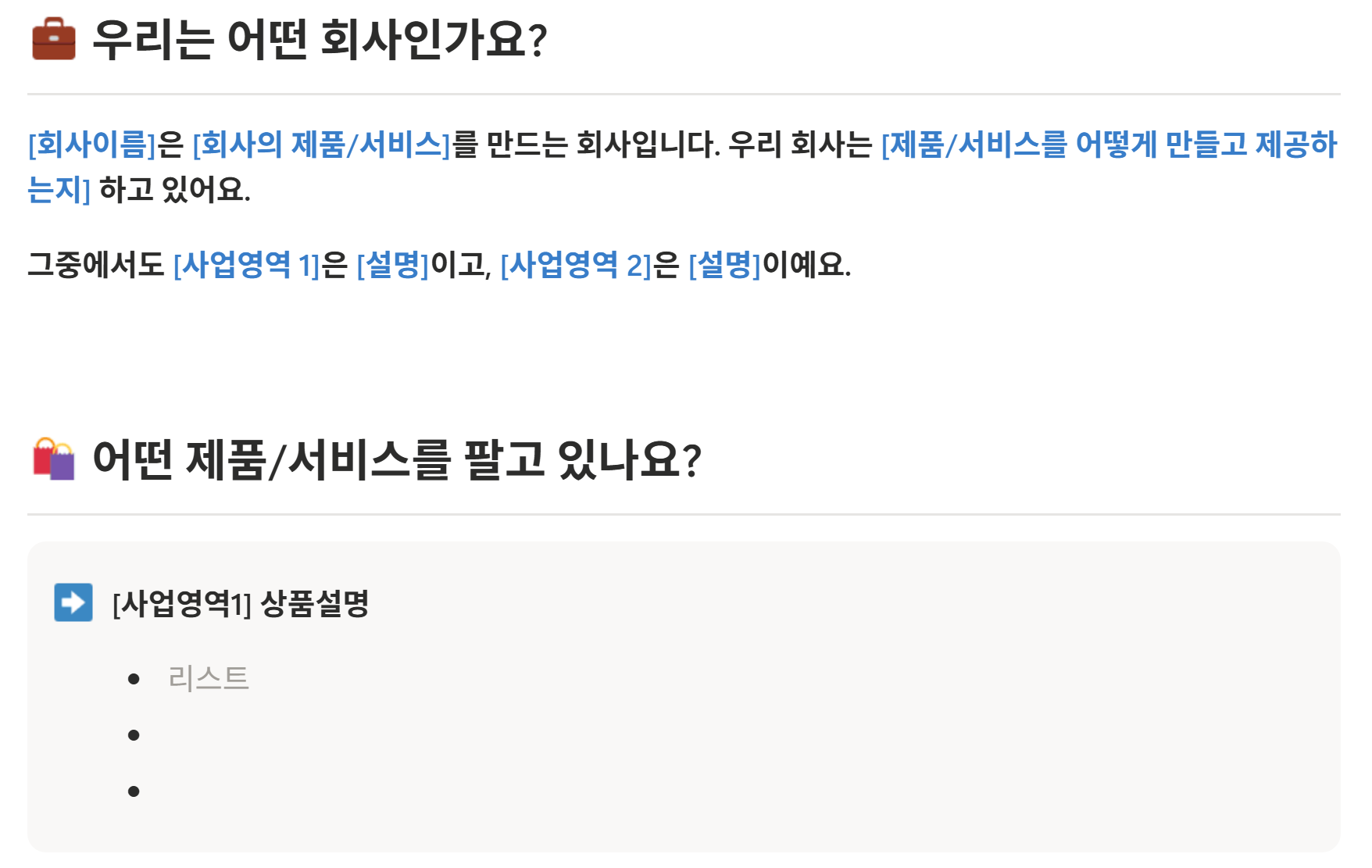Click the [회사의 제품/서비스] placeholder
The image size is (1372, 868).
click(x=322, y=145)
